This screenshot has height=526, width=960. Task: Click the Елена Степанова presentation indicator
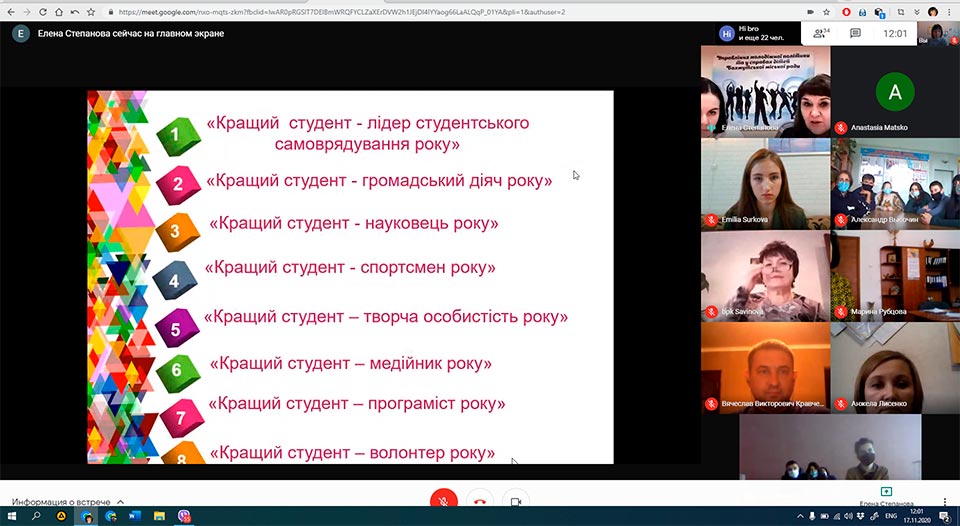(x=886, y=496)
